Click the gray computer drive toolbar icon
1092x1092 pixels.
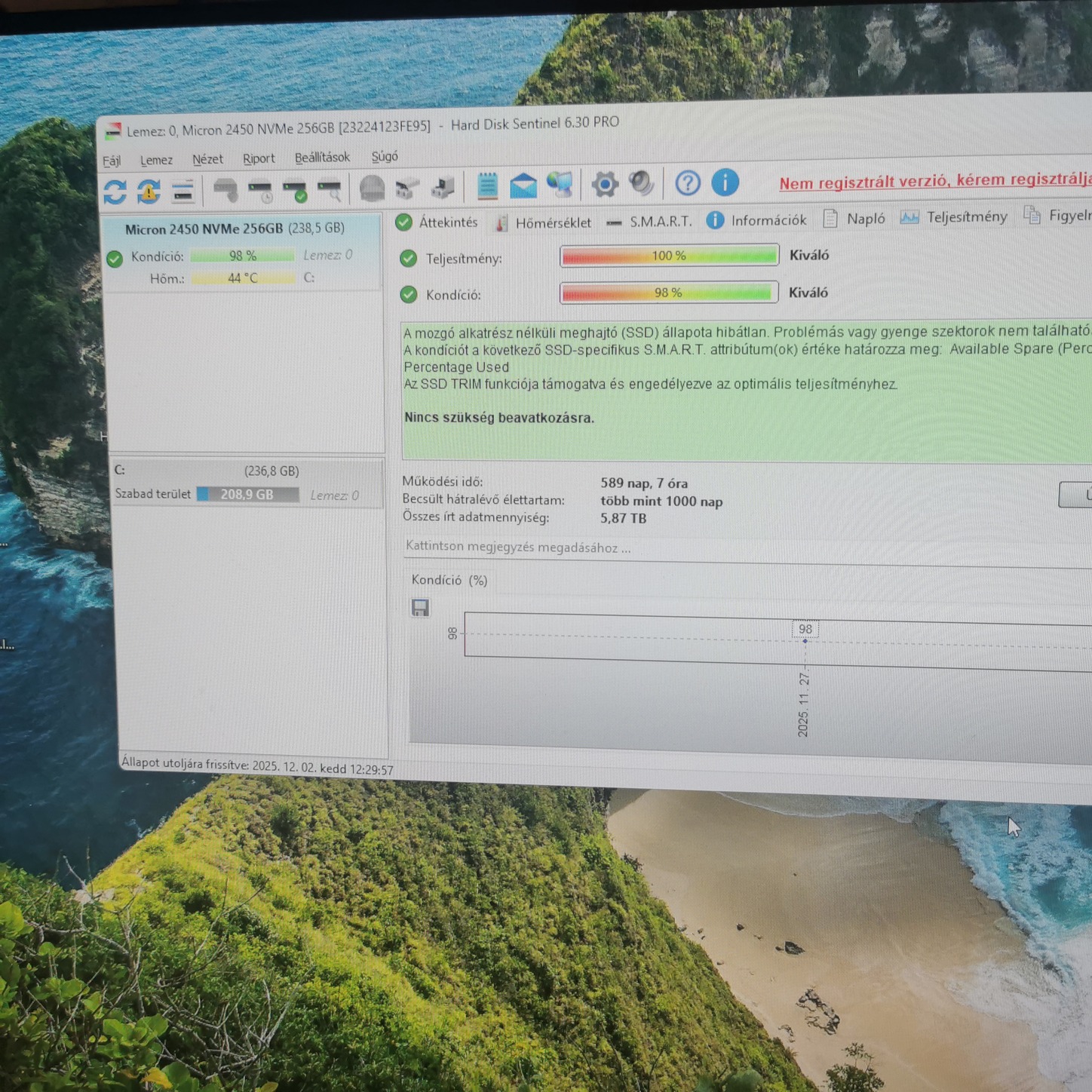click(443, 187)
